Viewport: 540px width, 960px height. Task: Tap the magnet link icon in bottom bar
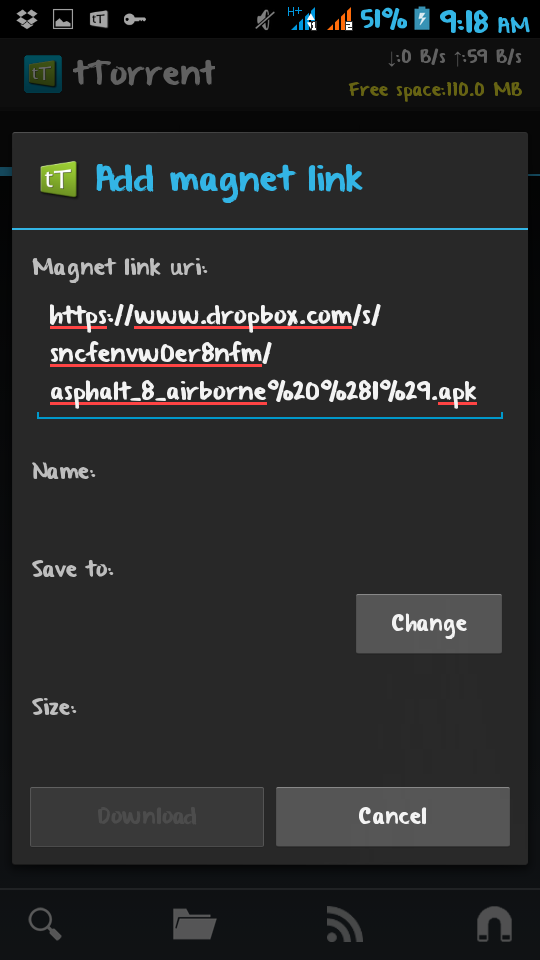point(495,924)
